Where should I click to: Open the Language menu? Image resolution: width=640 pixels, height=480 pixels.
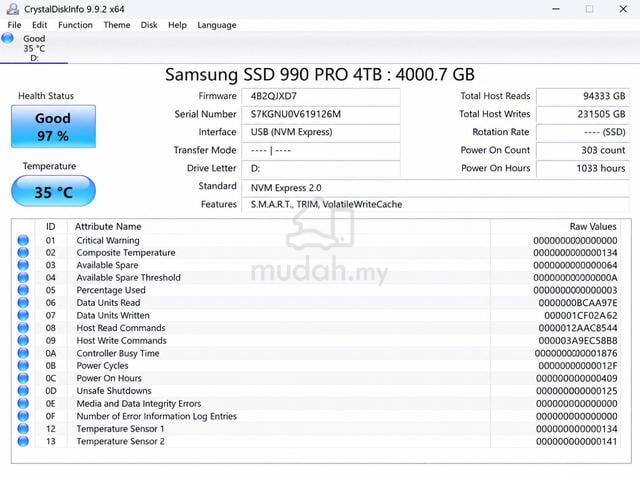click(217, 25)
